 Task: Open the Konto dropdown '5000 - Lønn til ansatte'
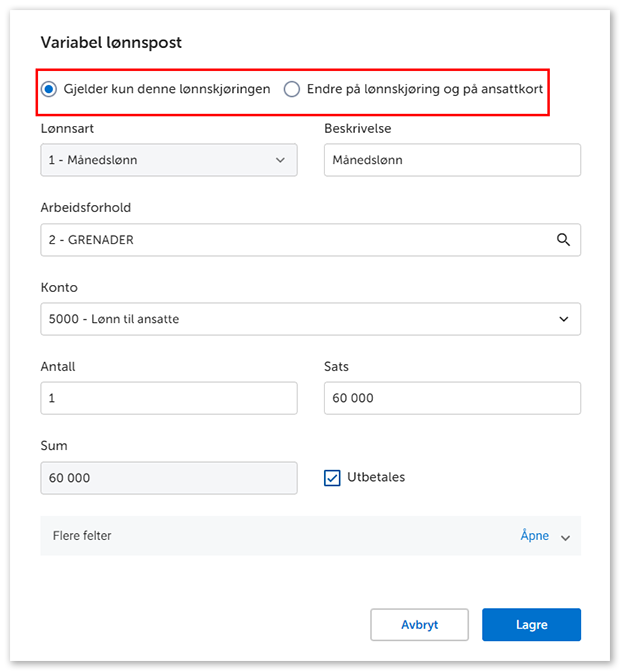point(310,319)
